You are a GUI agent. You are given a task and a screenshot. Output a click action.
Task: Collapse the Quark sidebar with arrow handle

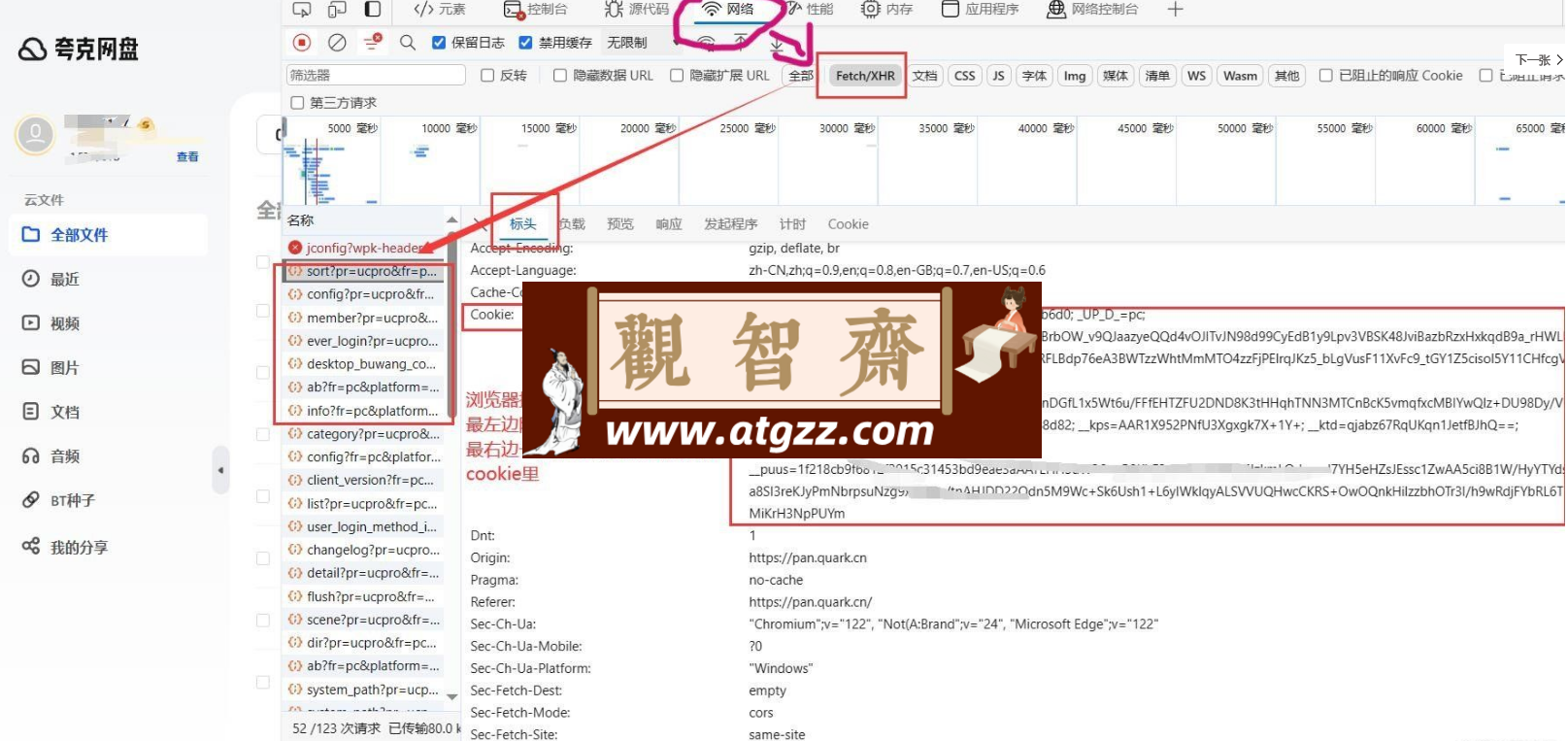(x=220, y=470)
